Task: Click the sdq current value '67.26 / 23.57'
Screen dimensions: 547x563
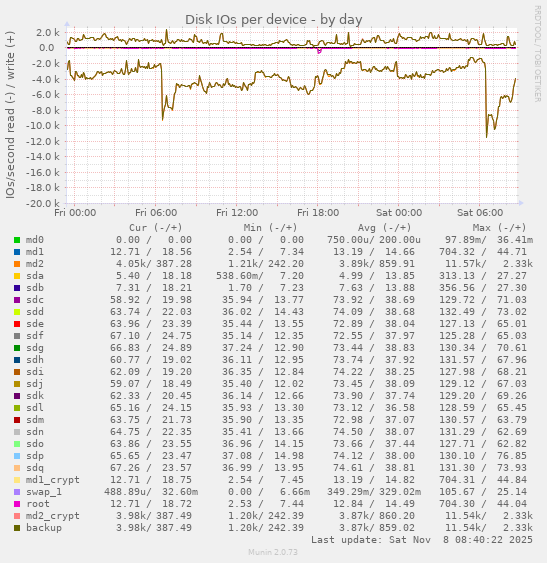Action: point(151,468)
